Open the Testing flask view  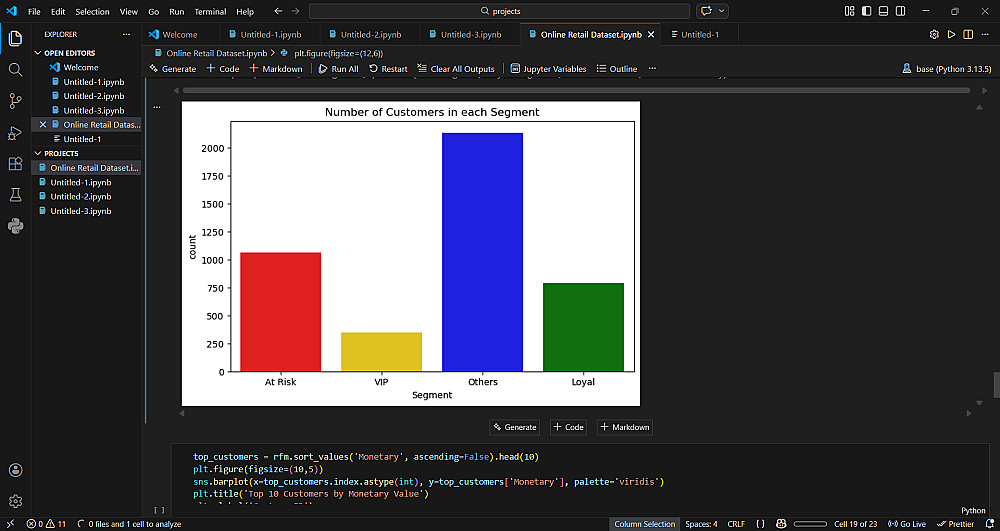(15, 195)
